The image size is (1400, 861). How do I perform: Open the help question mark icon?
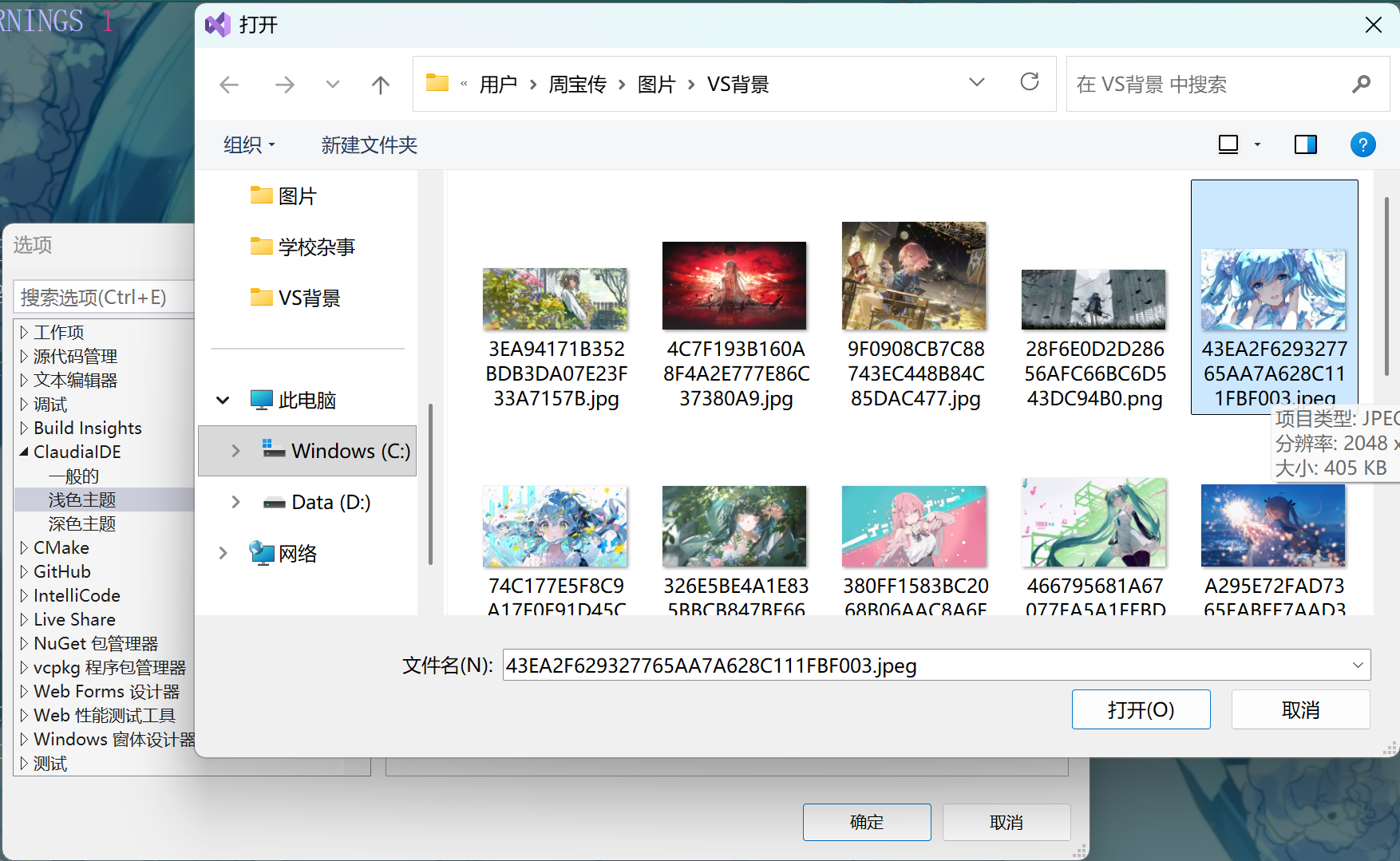(x=1362, y=144)
